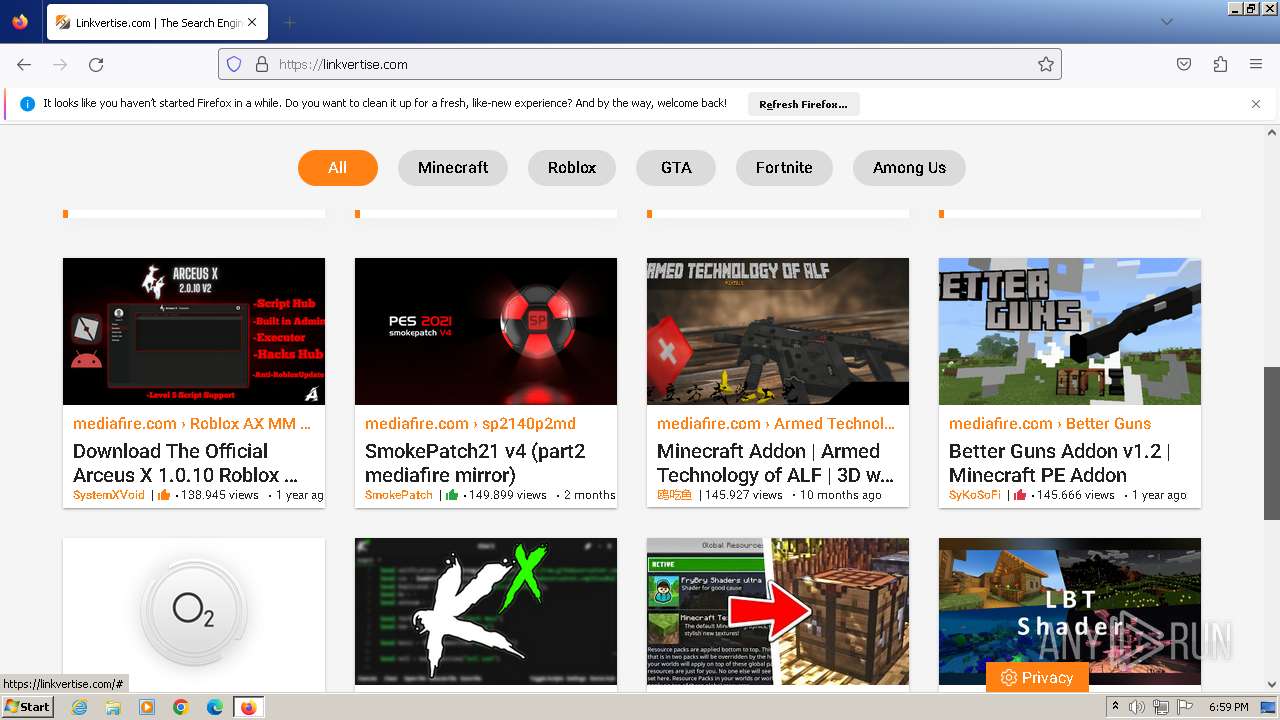Click the 145.927 views text
The width and height of the screenshot is (1280, 720).
coord(743,495)
